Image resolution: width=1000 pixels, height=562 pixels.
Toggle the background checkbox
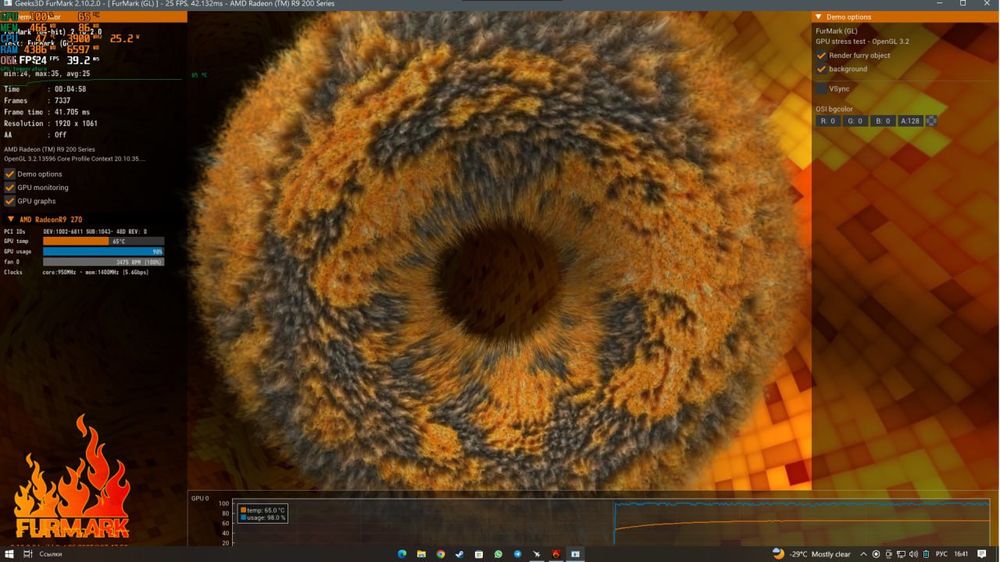(821, 69)
